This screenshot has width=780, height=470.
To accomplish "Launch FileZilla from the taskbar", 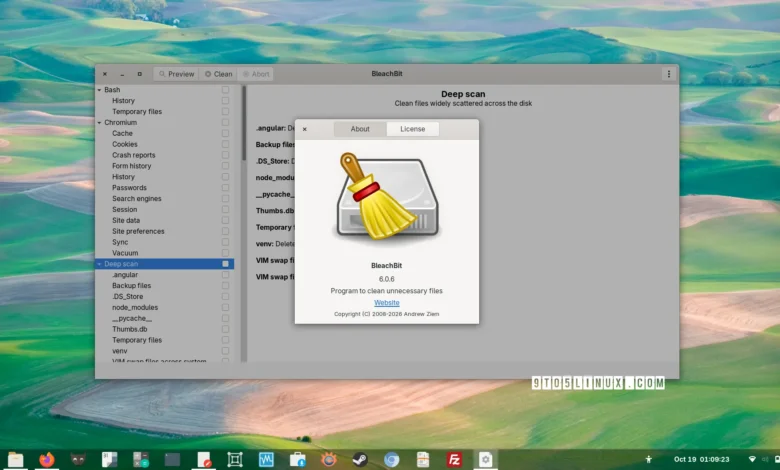I will tap(454, 460).
